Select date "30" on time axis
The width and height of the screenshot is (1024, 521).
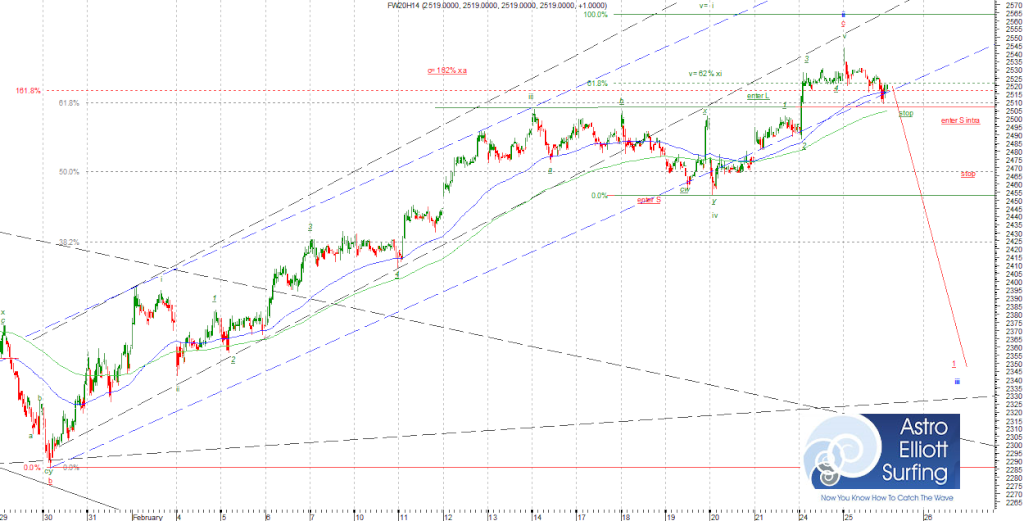pyautogui.click(x=47, y=516)
